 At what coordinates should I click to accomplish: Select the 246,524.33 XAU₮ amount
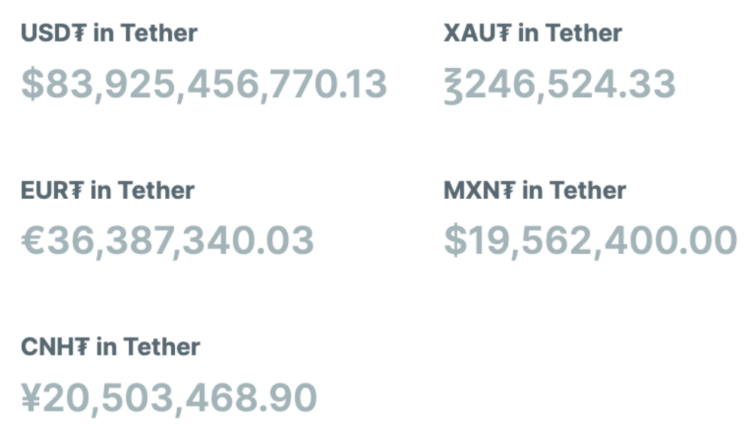[x=560, y=85]
